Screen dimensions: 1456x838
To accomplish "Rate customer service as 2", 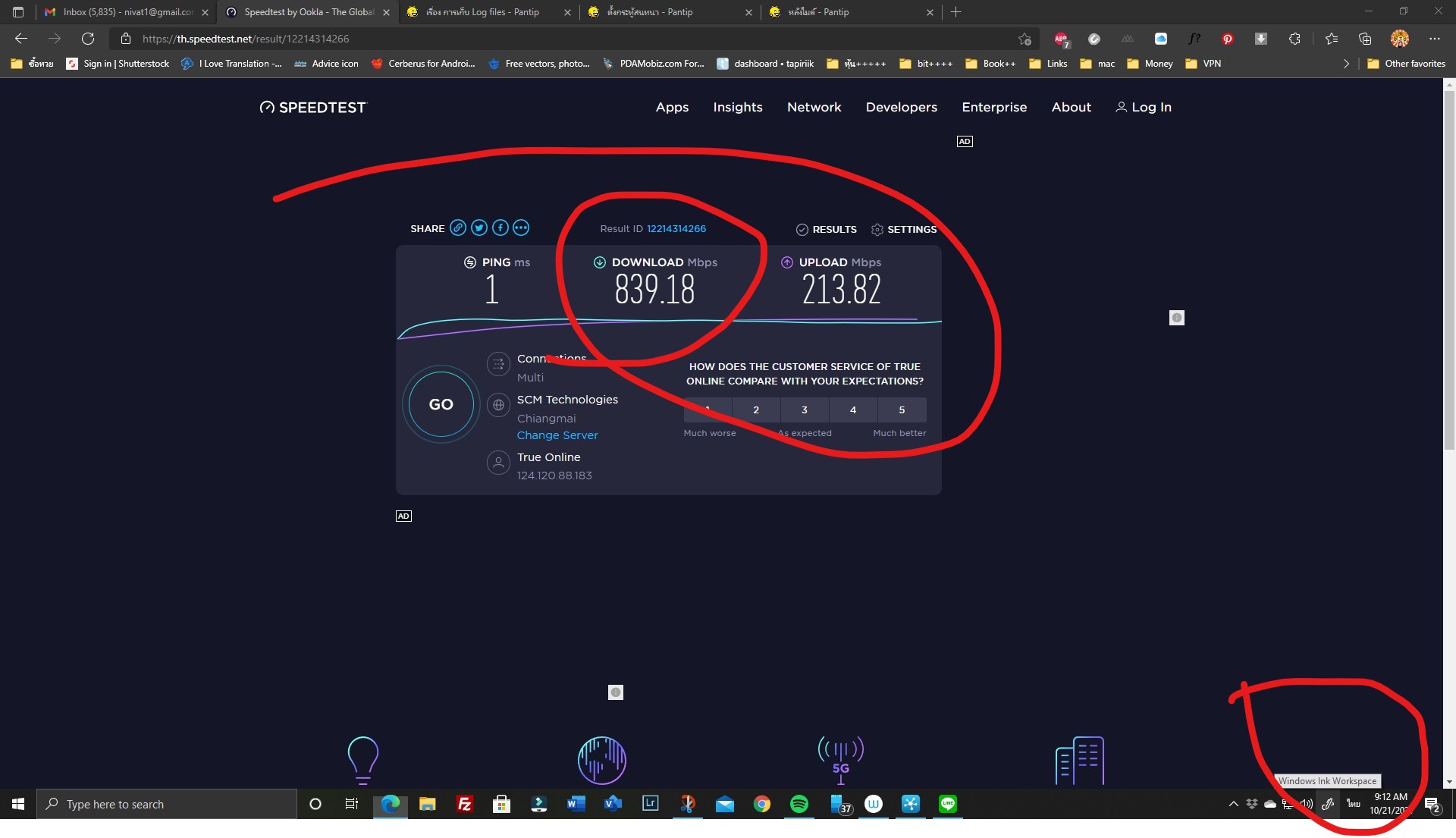I will click(x=756, y=410).
